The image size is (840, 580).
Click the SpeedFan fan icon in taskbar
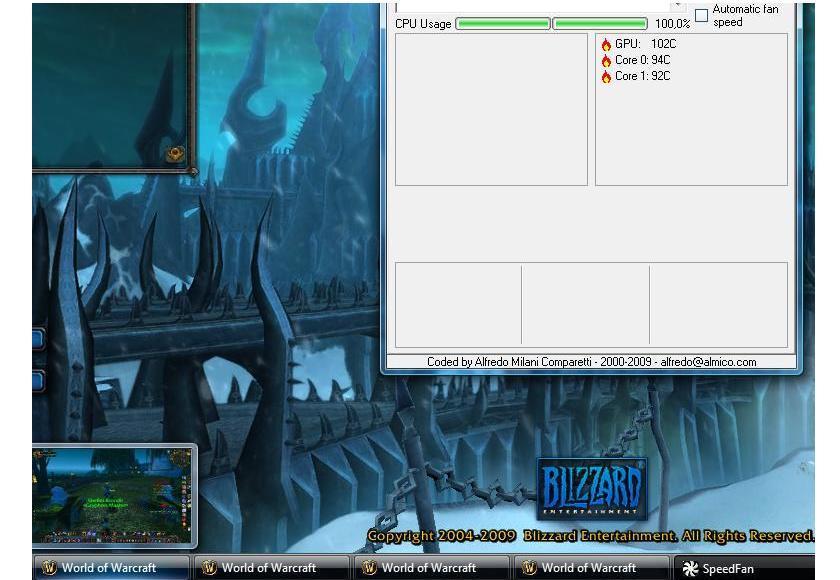coord(691,568)
